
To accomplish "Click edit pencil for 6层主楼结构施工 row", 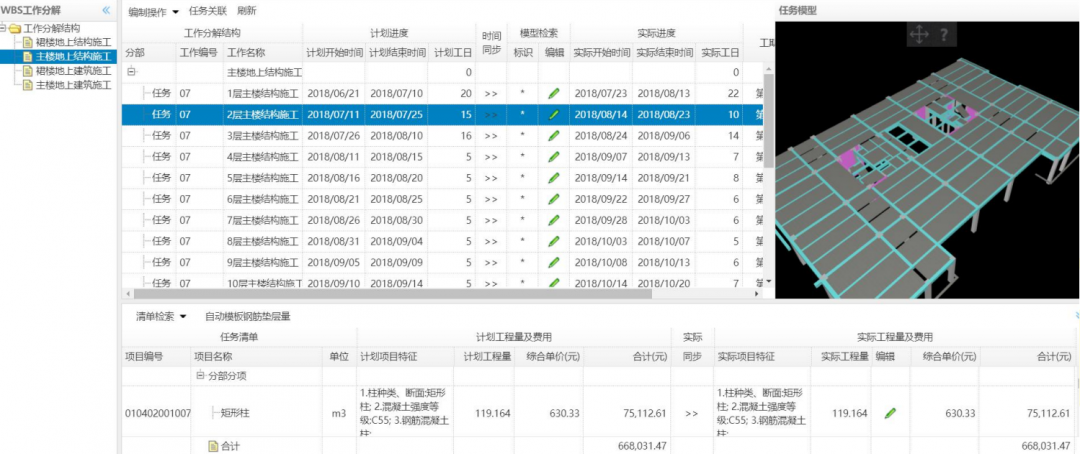I will [x=554, y=199].
